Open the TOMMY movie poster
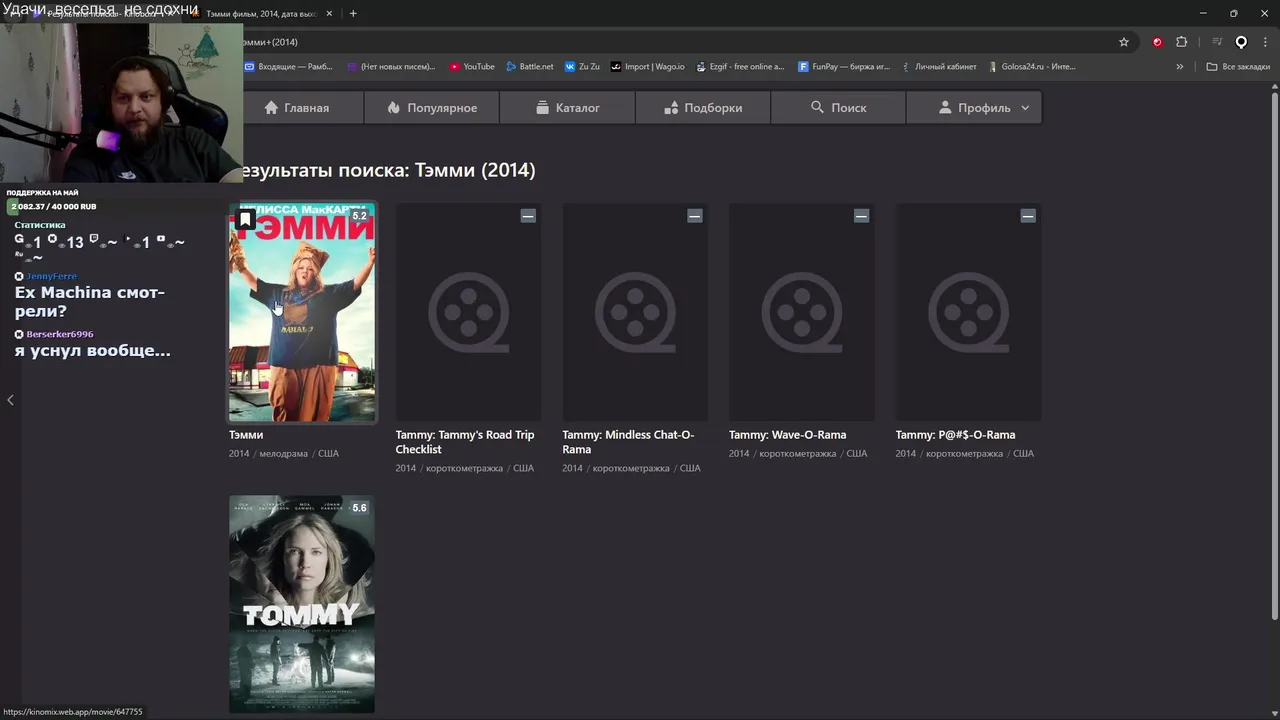Viewport: 1280px width, 720px height. [x=302, y=604]
